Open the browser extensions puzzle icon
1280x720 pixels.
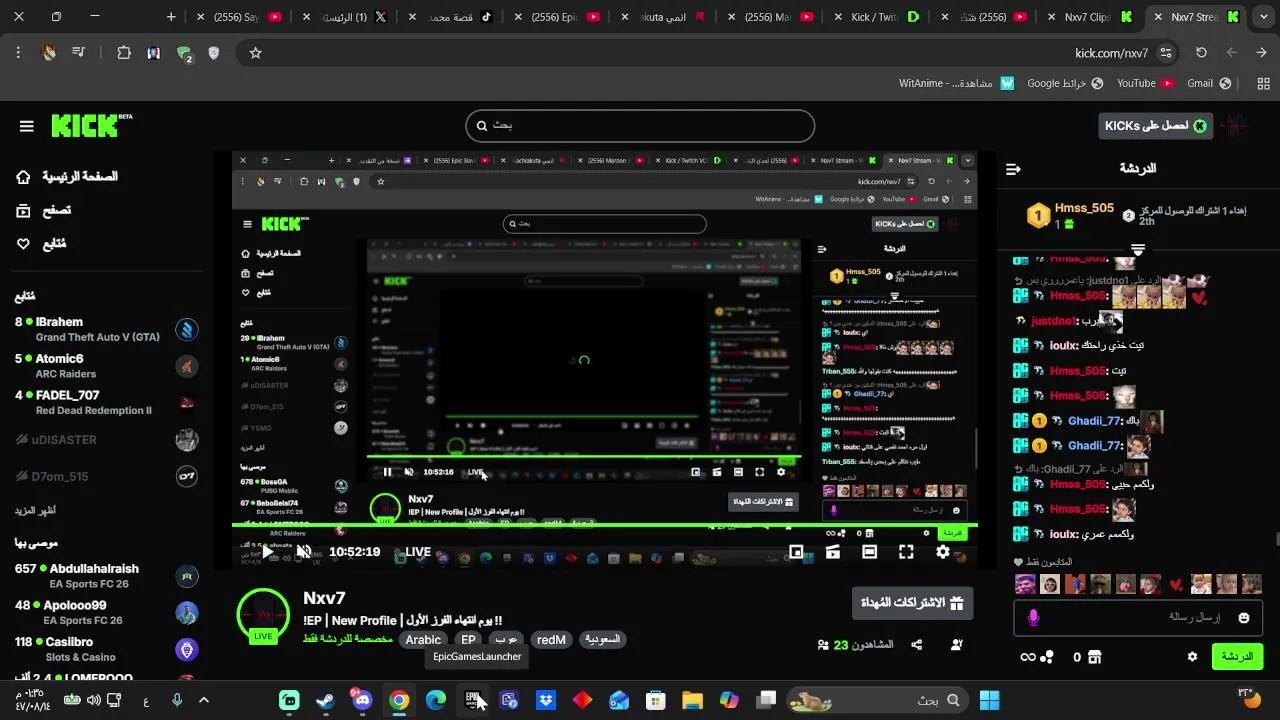(x=124, y=53)
